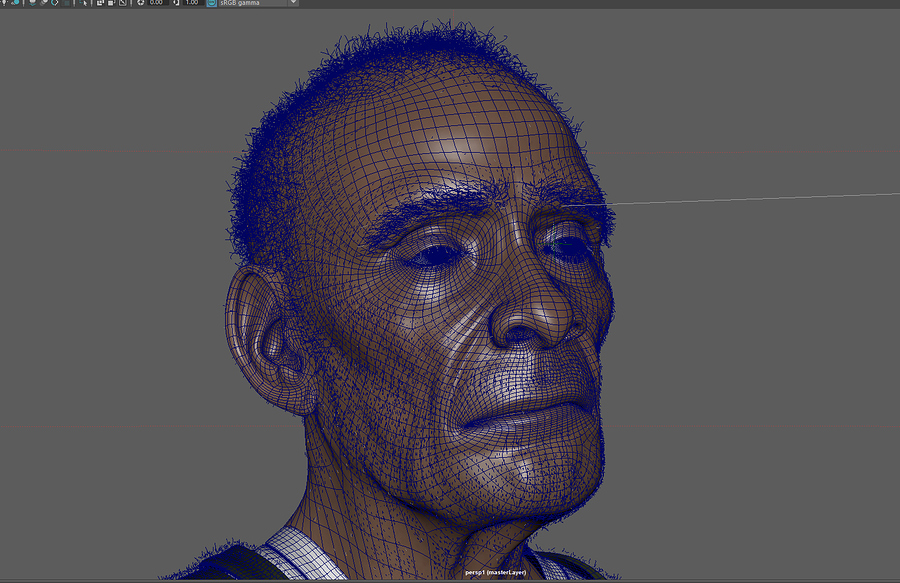
Task: Toggle the view color management icon
Action: [x=211, y=3]
